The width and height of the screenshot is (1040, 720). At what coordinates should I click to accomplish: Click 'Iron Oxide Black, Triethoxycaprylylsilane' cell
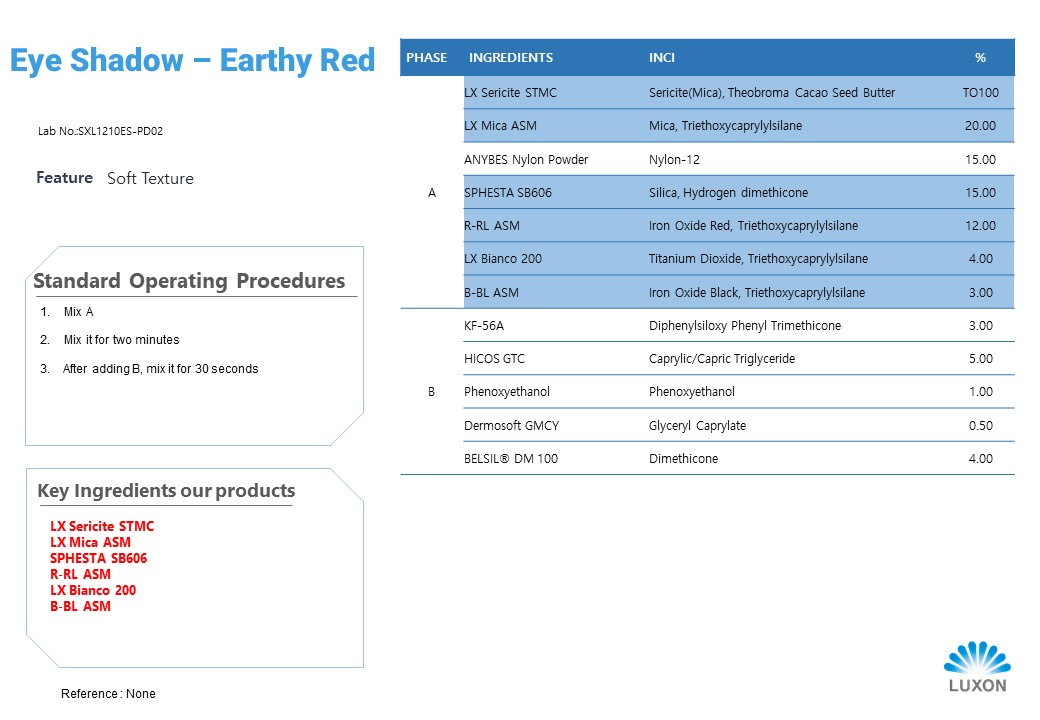coord(756,293)
